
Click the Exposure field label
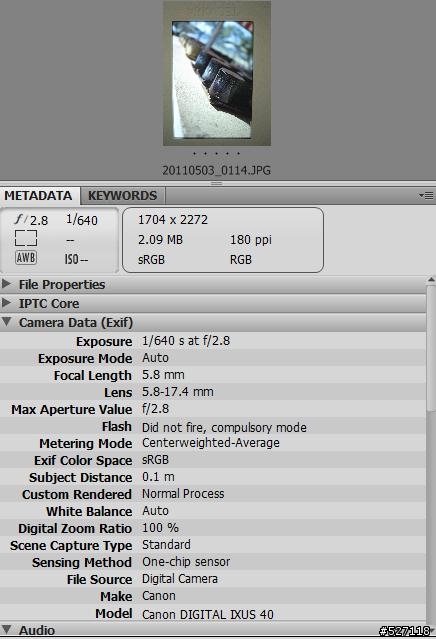(104, 342)
